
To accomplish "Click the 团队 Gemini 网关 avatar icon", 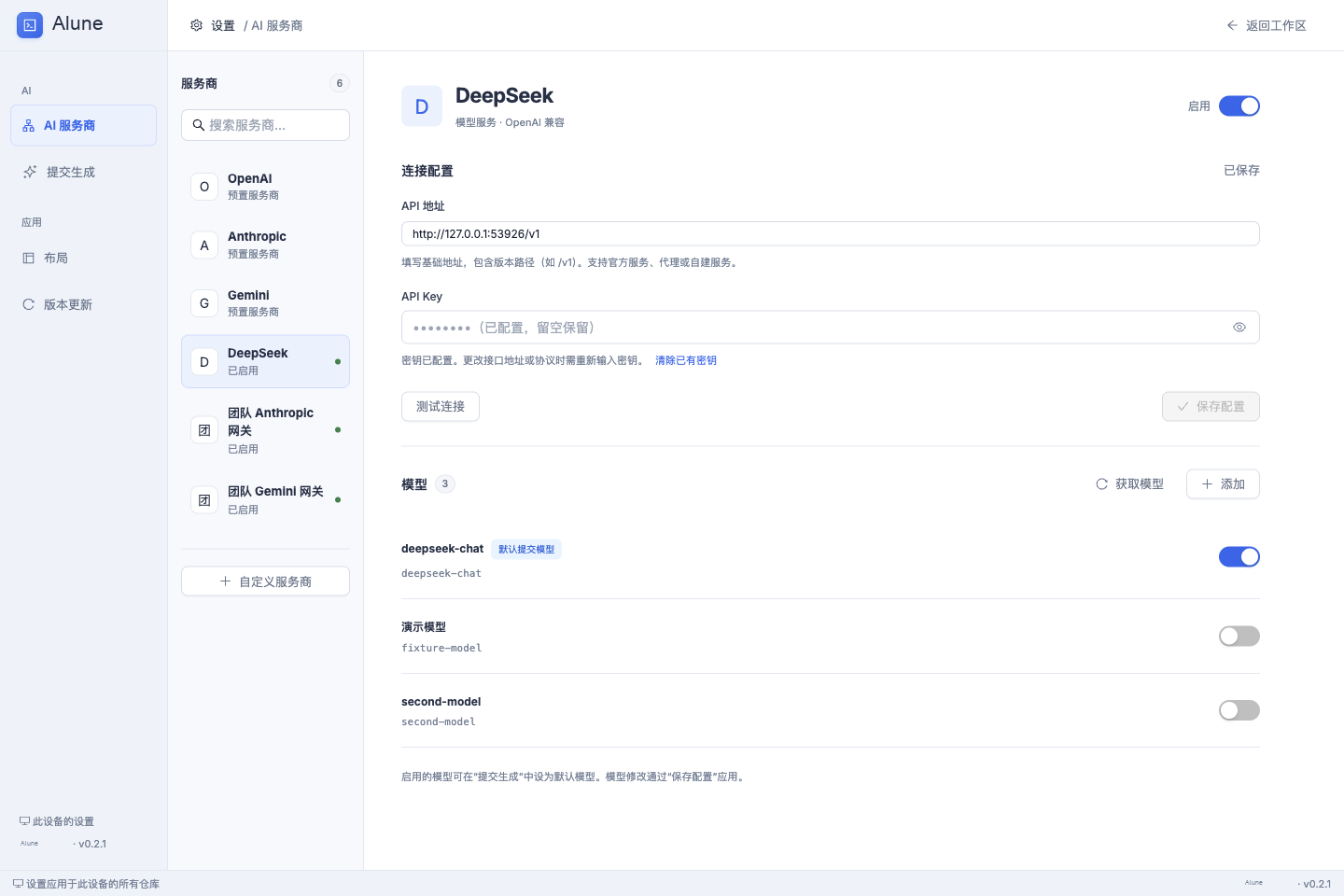I will tap(204, 500).
